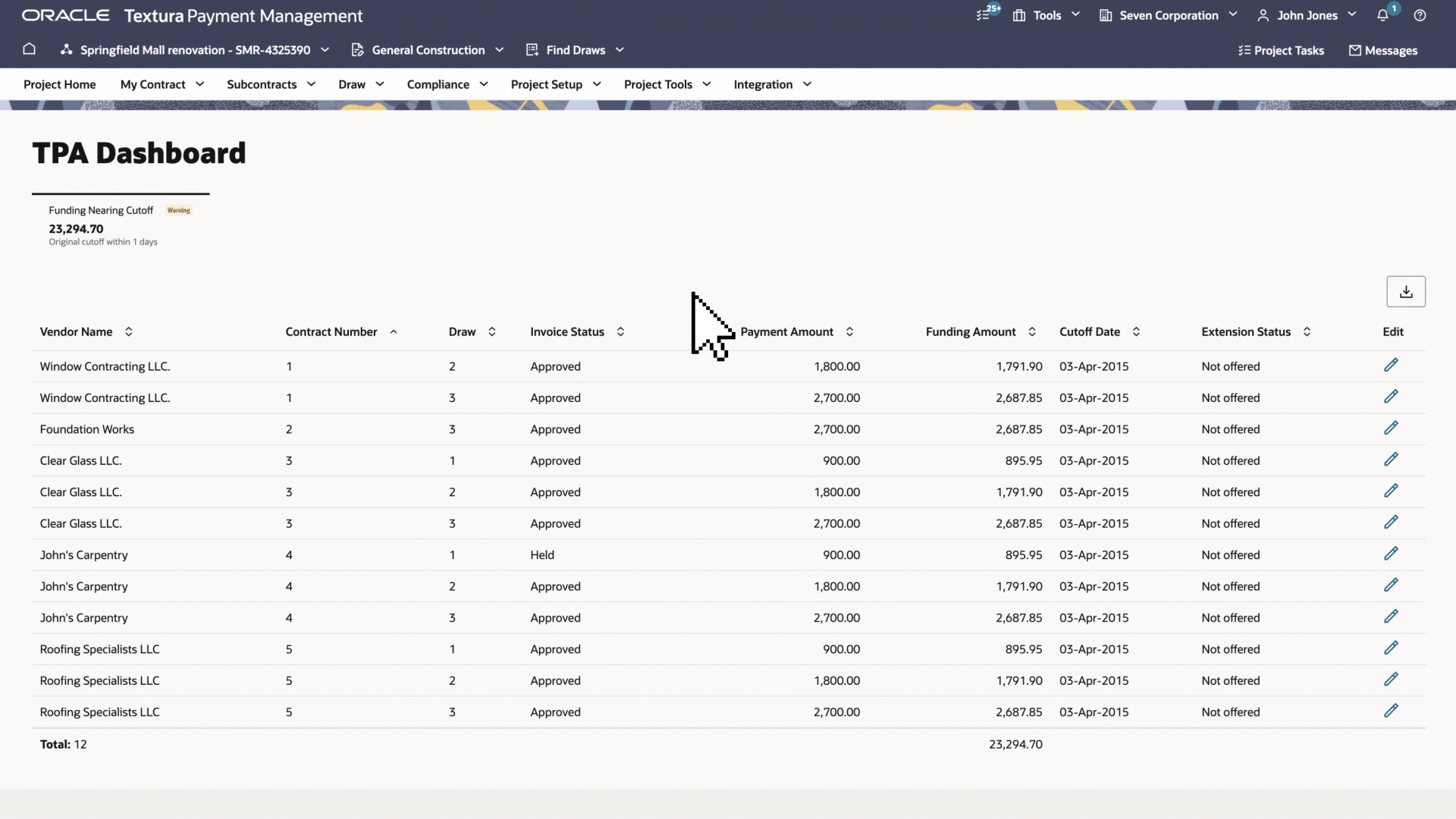Sort table by Vendor Name column
Screen dimensions: 1456x819
129,331
